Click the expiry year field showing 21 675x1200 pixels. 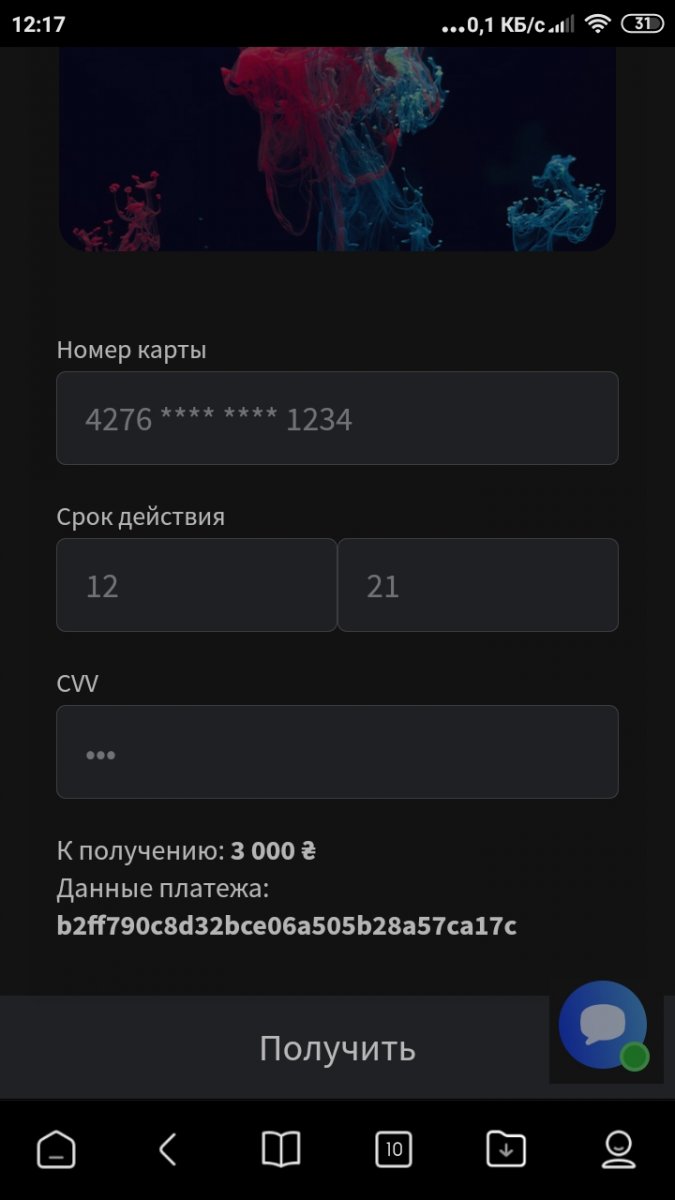tap(478, 585)
